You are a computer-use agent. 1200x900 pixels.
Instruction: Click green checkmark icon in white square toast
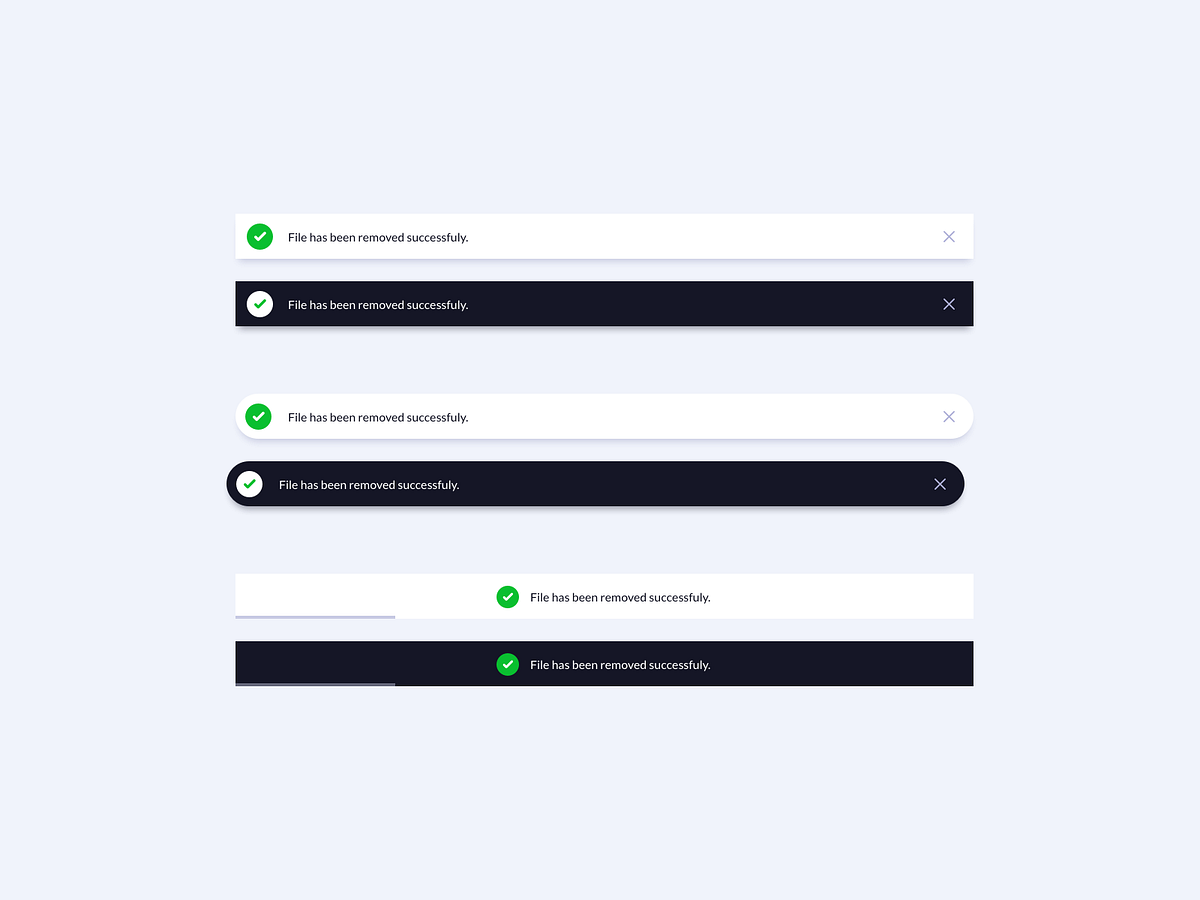click(260, 237)
